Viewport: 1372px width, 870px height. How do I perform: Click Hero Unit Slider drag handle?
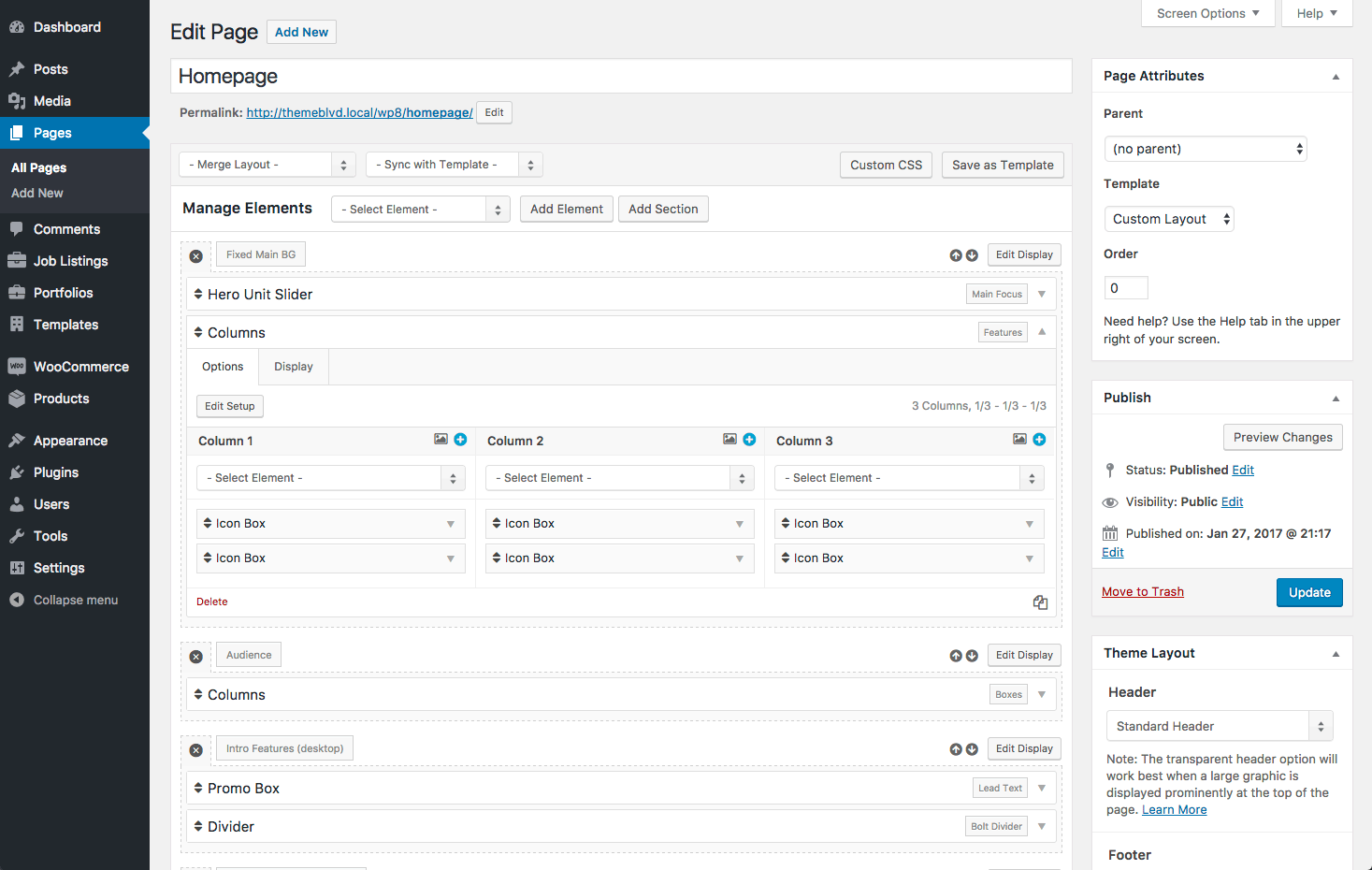pyautogui.click(x=198, y=294)
